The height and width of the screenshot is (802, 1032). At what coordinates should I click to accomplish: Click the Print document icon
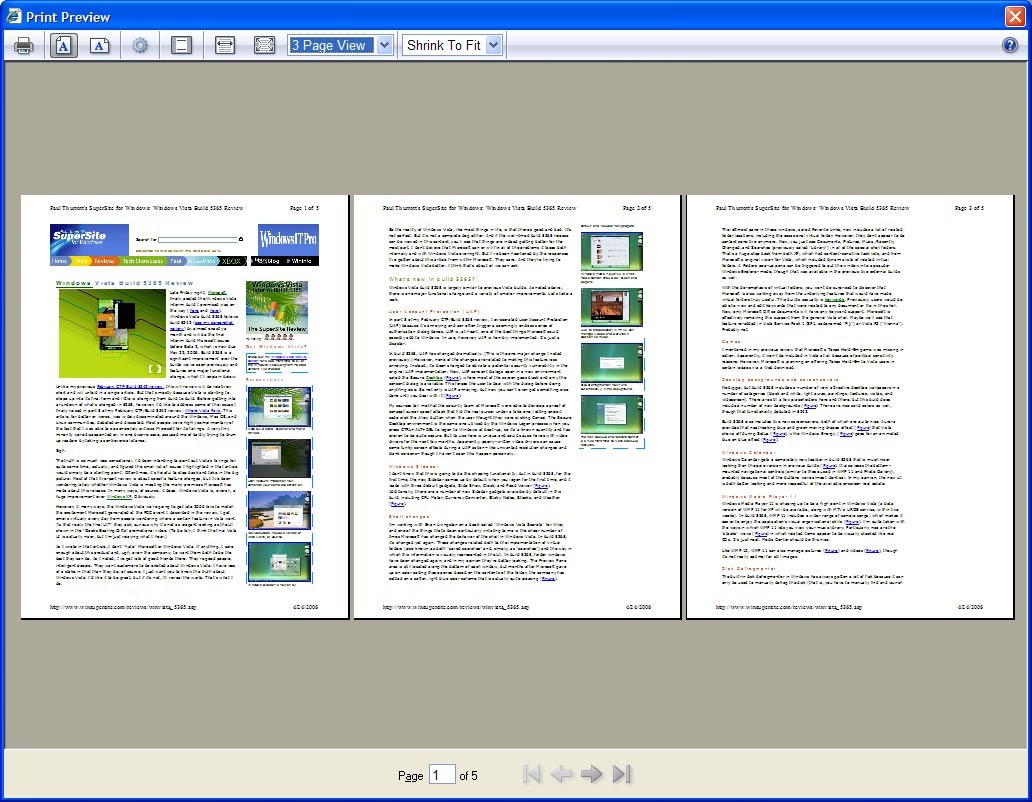click(24, 45)
